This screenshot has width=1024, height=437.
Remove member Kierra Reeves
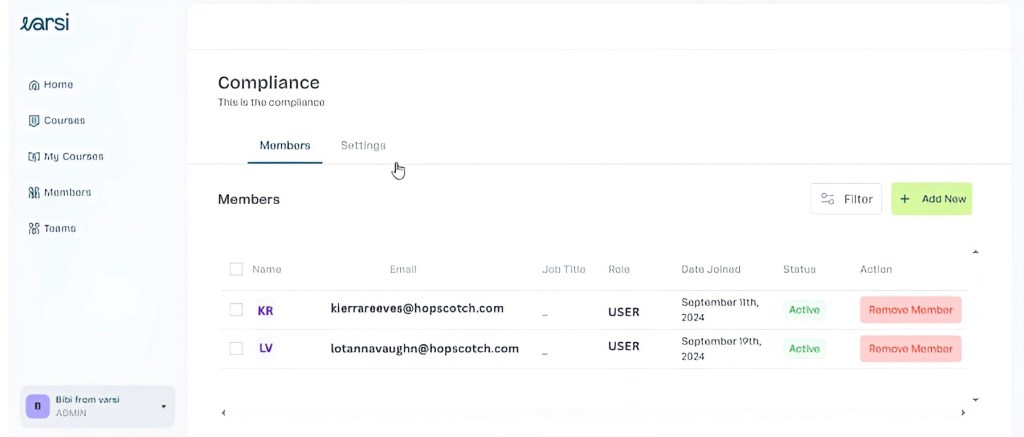point(910,310)
